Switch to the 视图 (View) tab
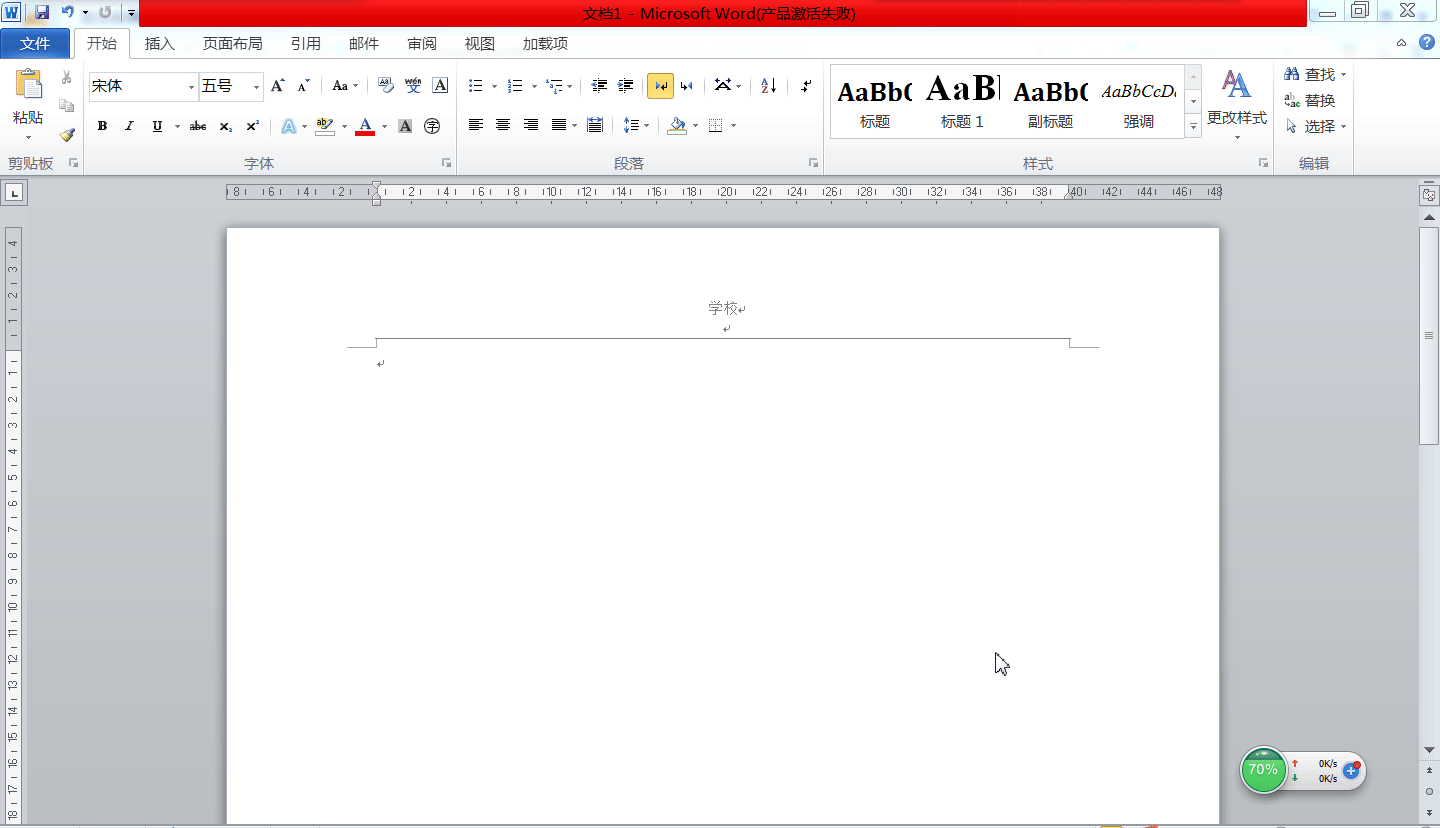Image resolution: width=1440 pixels, height=828 pixels. (x=480, y=43)
